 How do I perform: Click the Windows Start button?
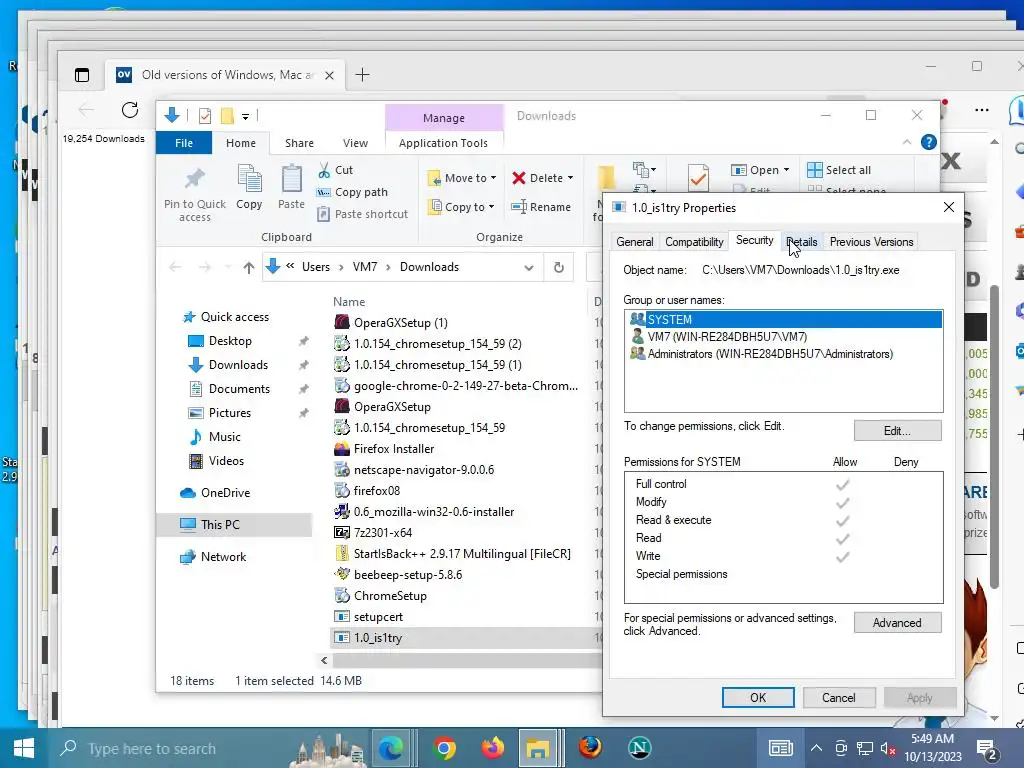click(24, 748)
